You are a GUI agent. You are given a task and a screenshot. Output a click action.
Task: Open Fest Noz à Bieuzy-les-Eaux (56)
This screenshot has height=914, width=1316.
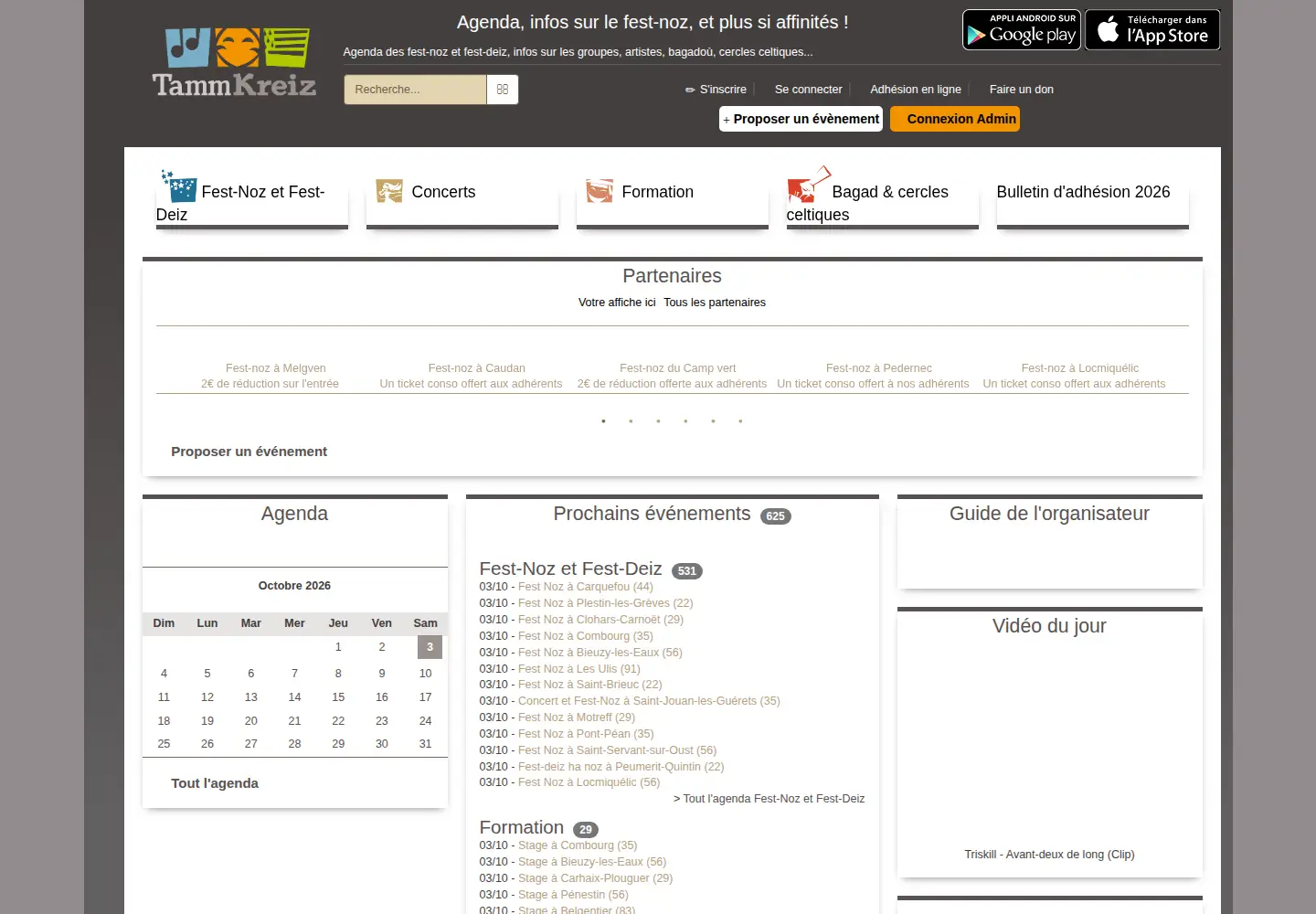(x=600, y=653)
